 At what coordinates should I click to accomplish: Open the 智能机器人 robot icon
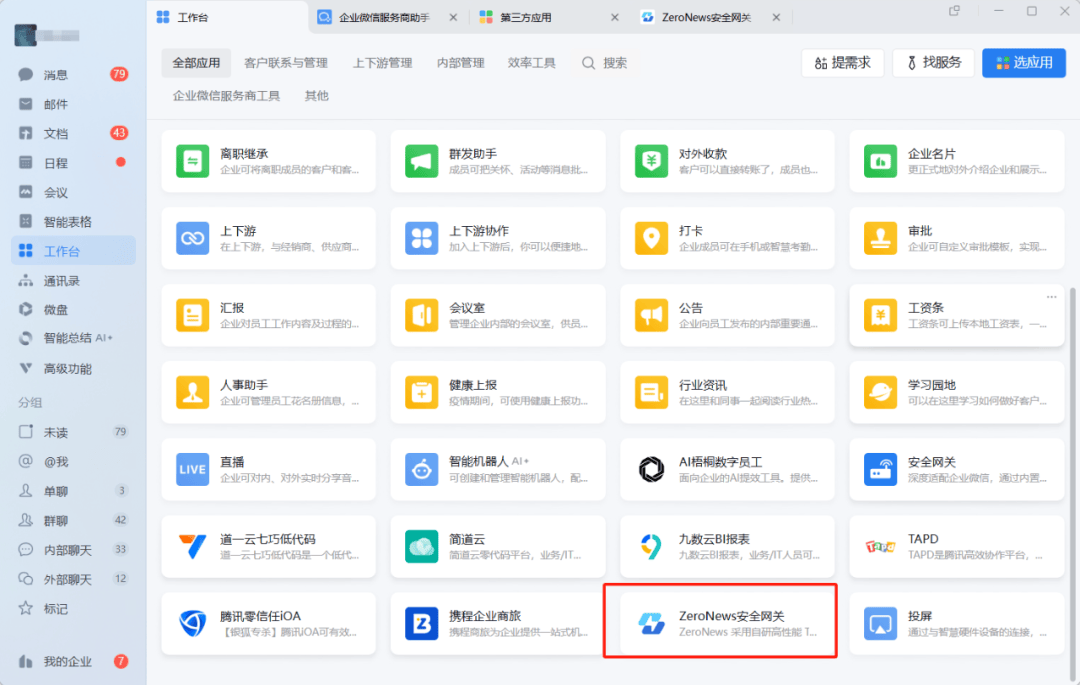click(422, 470)
